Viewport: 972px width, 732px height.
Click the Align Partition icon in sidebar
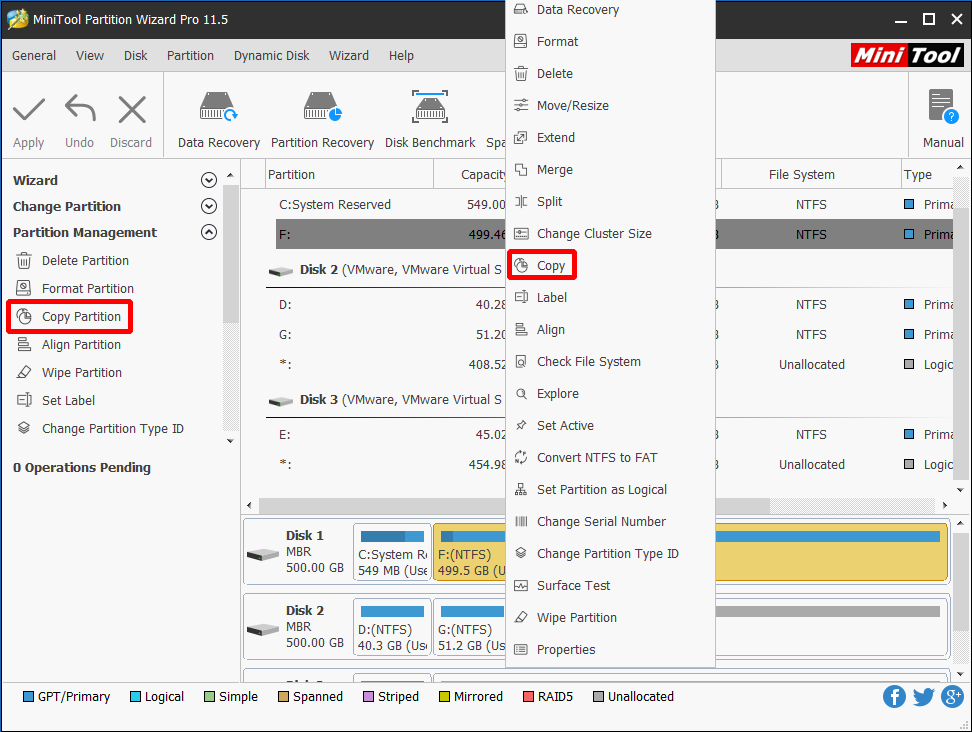pyautogui.click(x=24, y=344)
